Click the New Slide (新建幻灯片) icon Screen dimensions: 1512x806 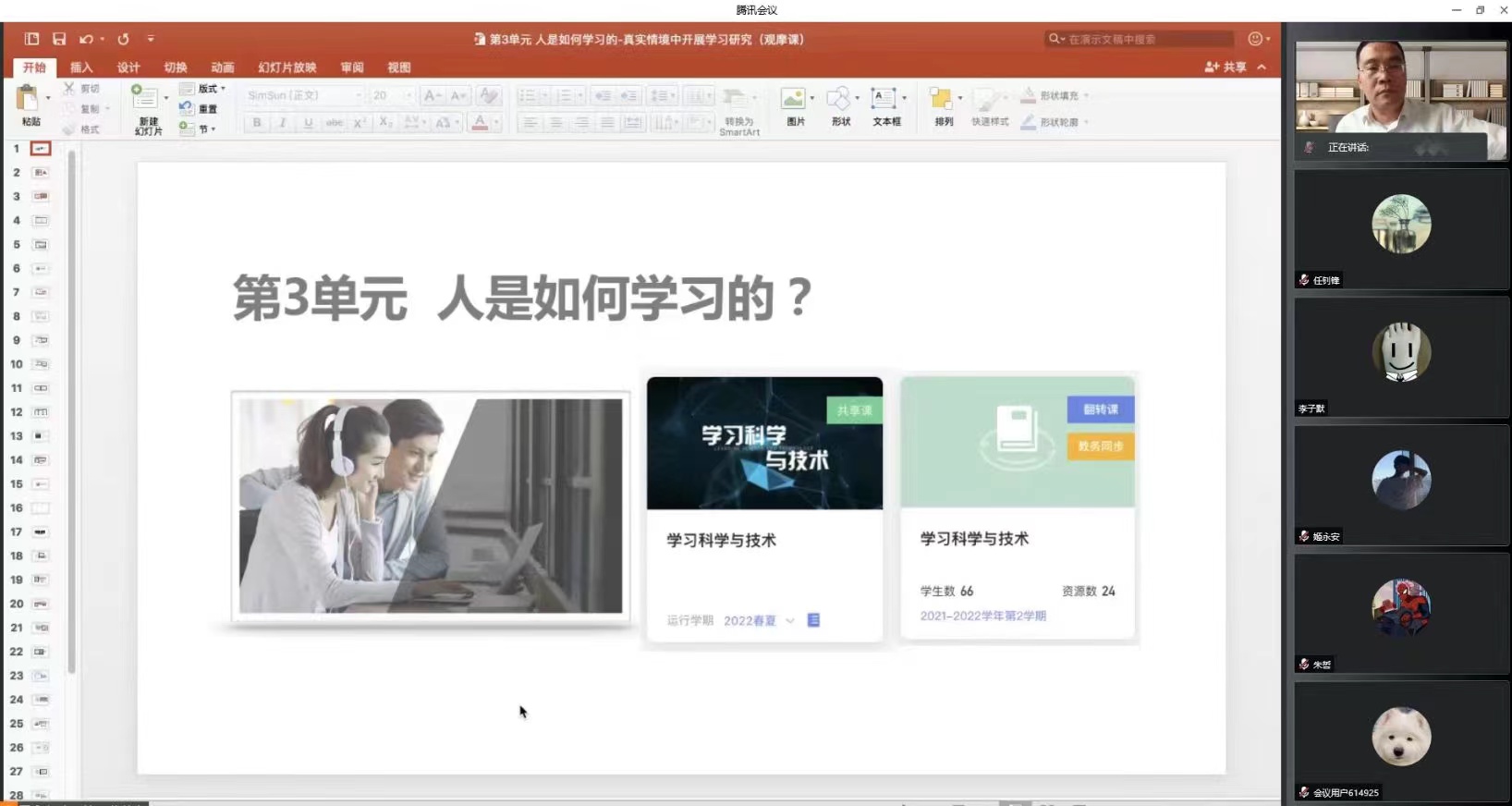tap(145, 98)
